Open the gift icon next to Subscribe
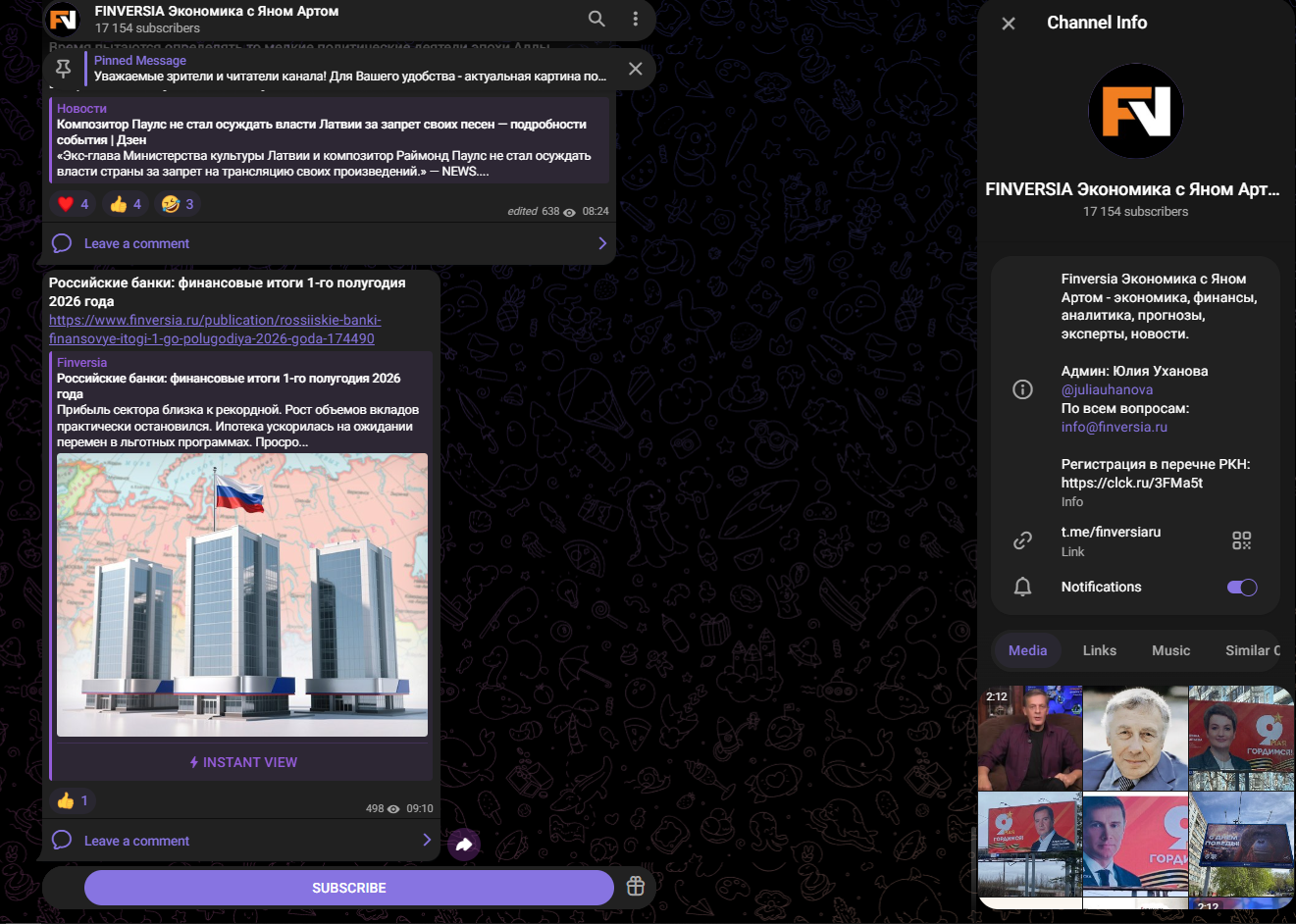Image resolution: width=1296 pixels, height=924 pixels. [x=636, y=887]
